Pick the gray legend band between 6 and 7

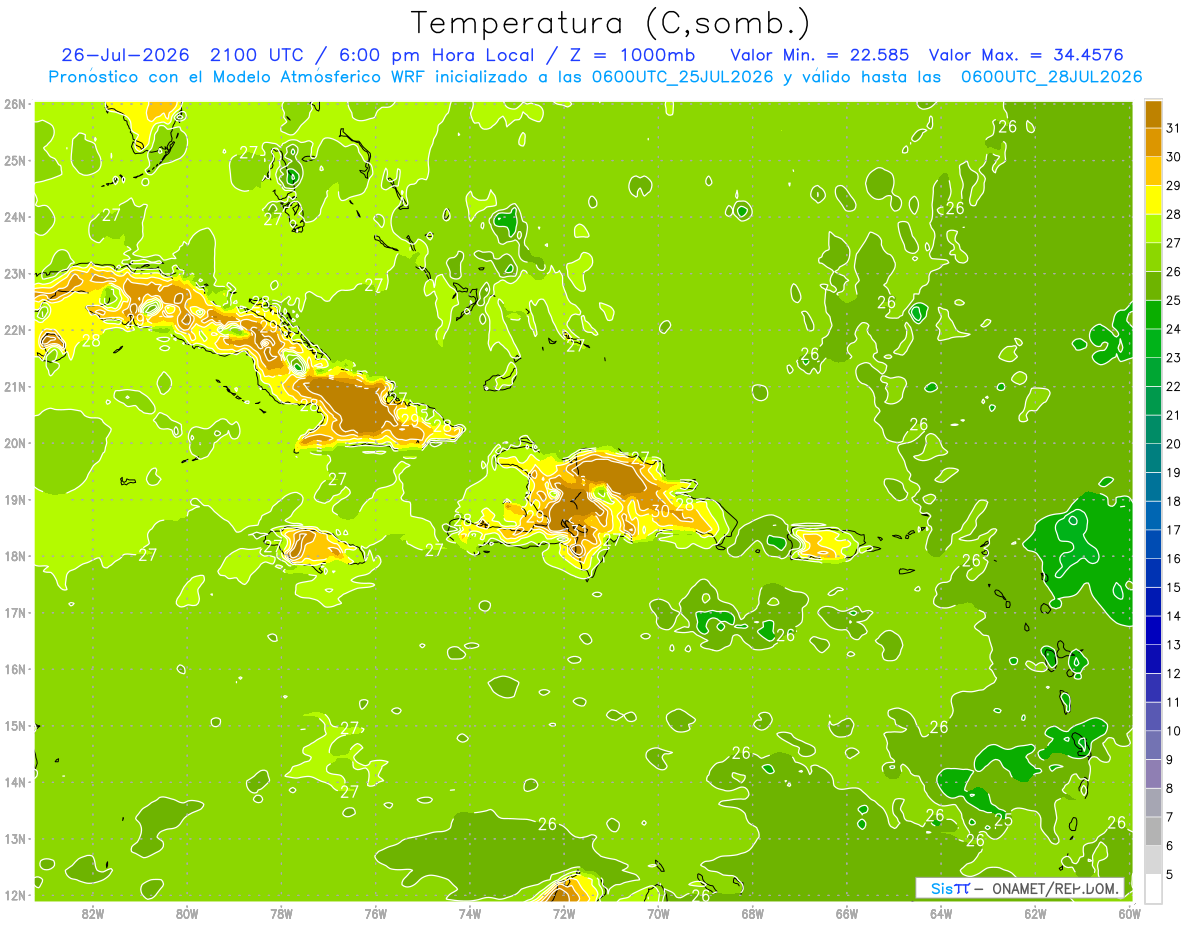coord(1152,830)
